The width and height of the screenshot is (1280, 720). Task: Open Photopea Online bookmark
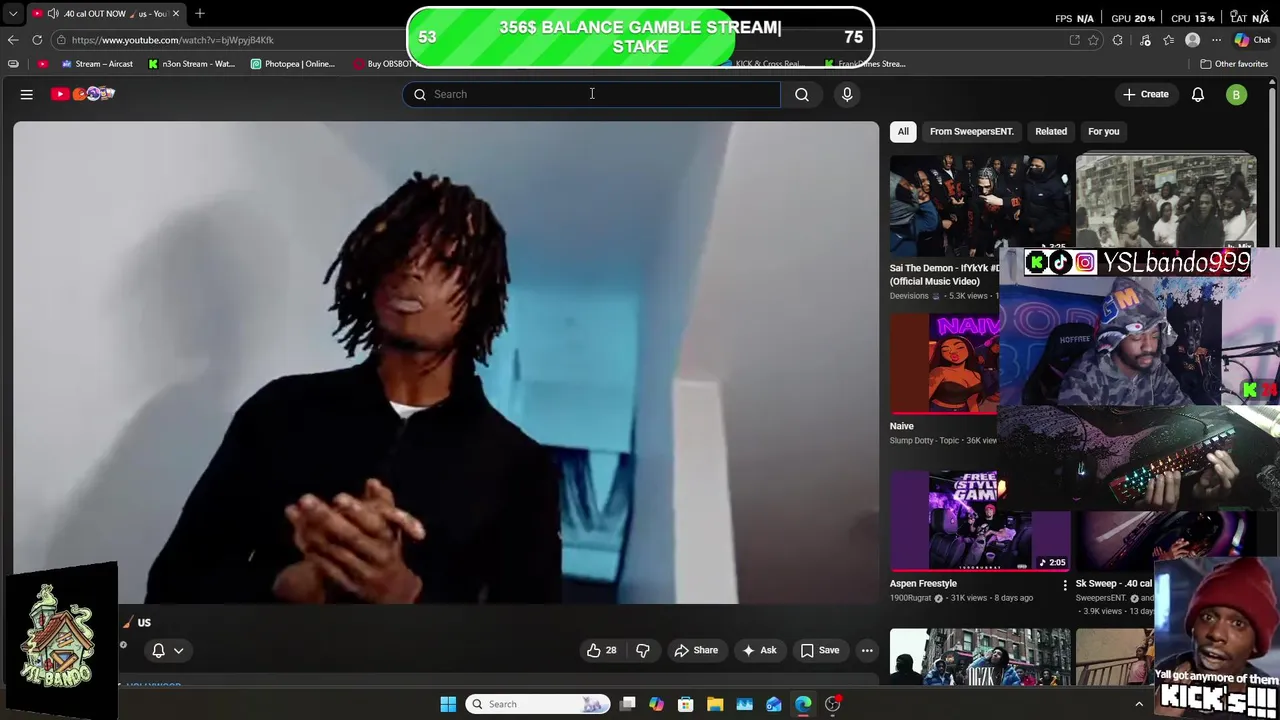[x=293, y=64]
